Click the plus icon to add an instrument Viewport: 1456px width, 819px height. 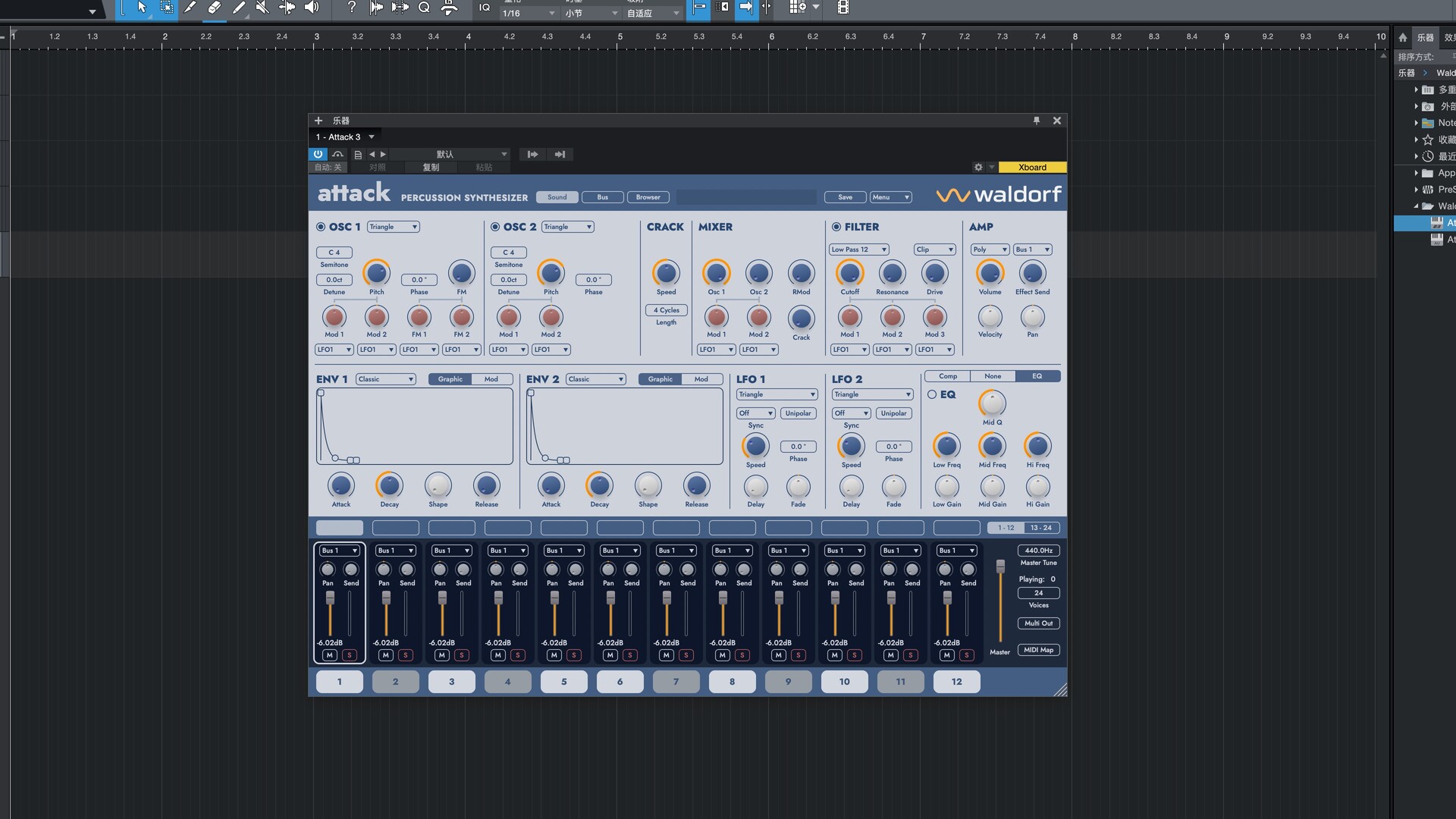point(319,121)
